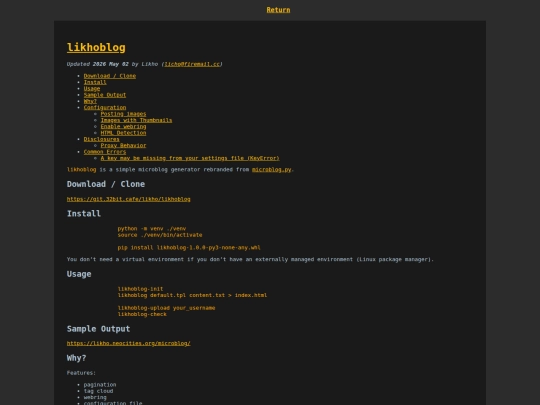This screenshot has width=540, height=405.
Task: Click the 'source ./venv/bin/activate' line
Action: (160, 235)
